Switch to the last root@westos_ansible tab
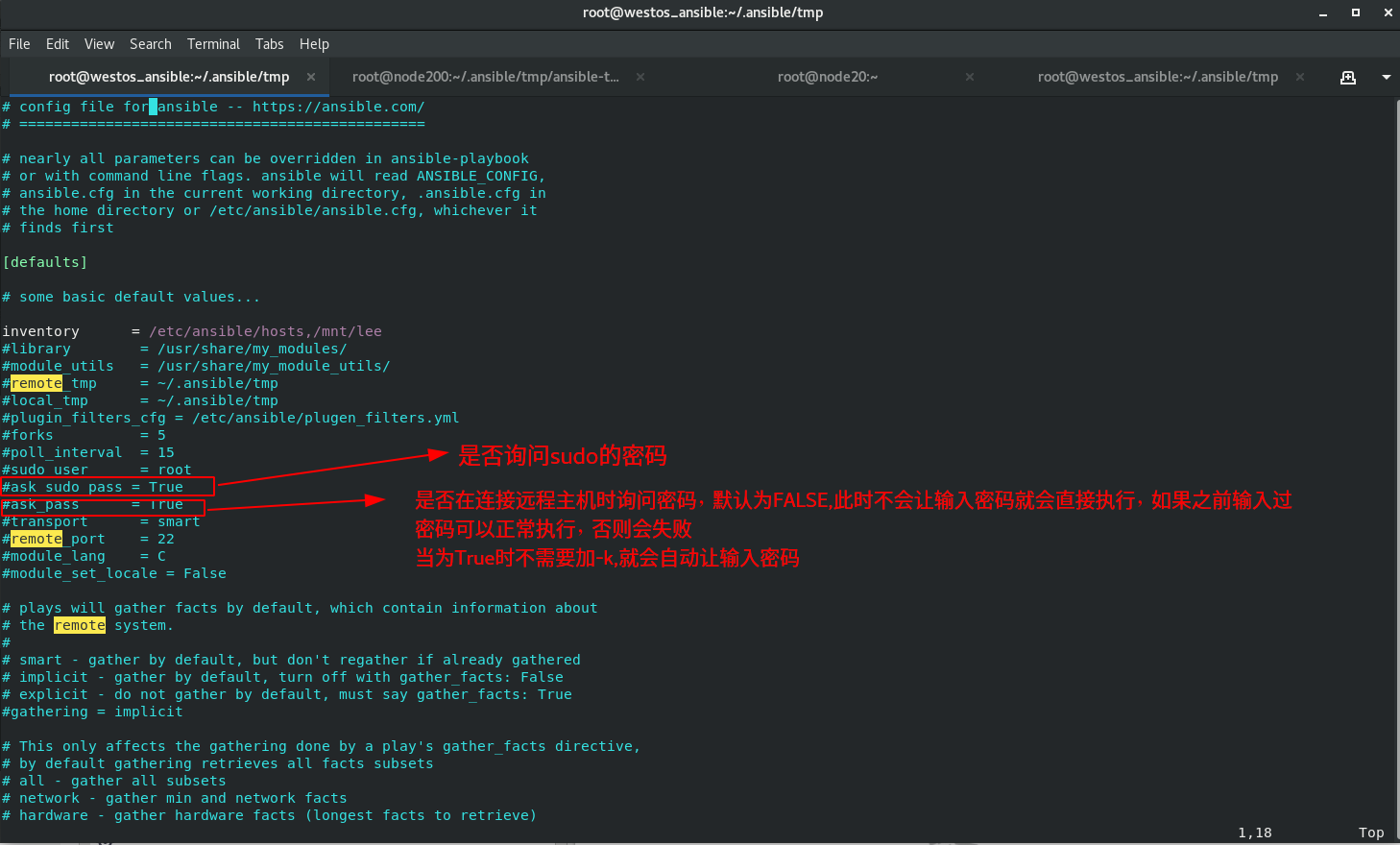 (x=1158, y=77)
